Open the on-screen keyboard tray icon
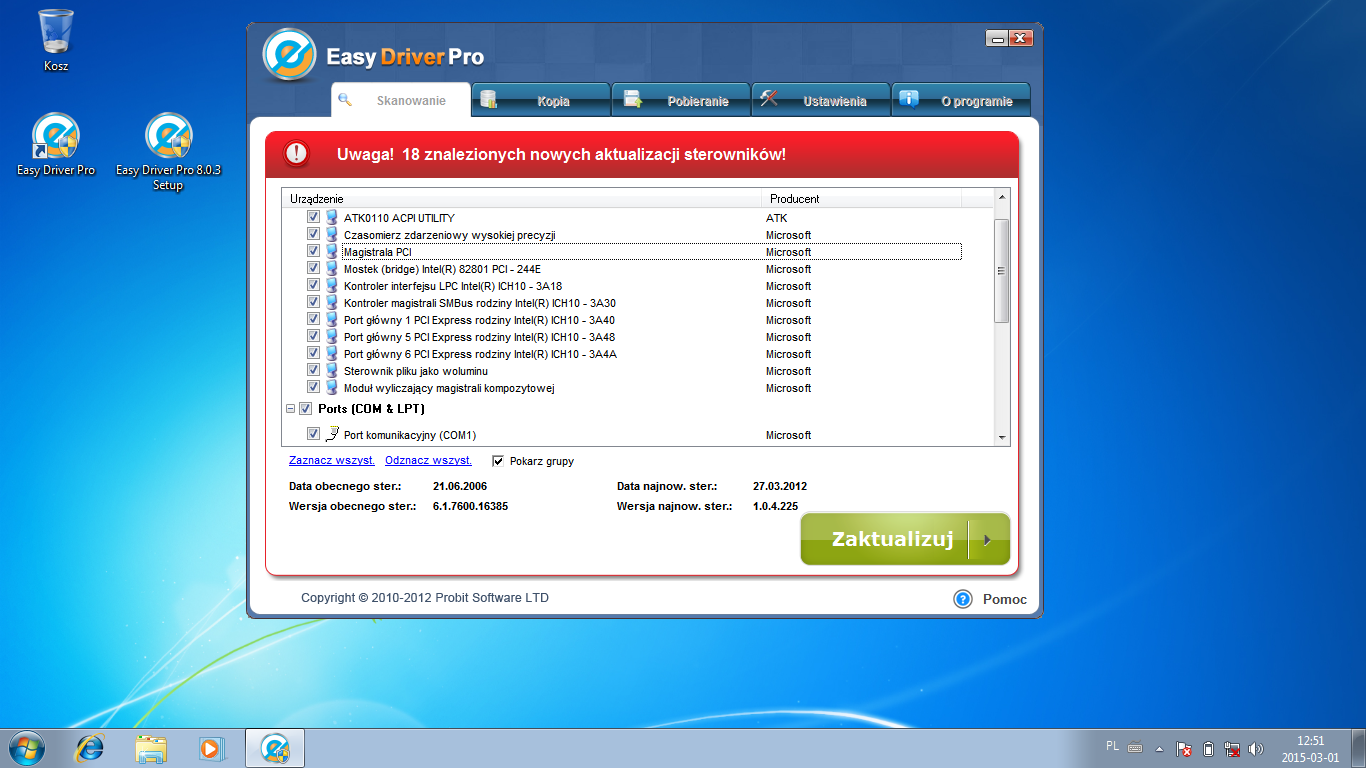Image resolution: width=1366 pixels, height=768 pixels. pos(1136,747)
